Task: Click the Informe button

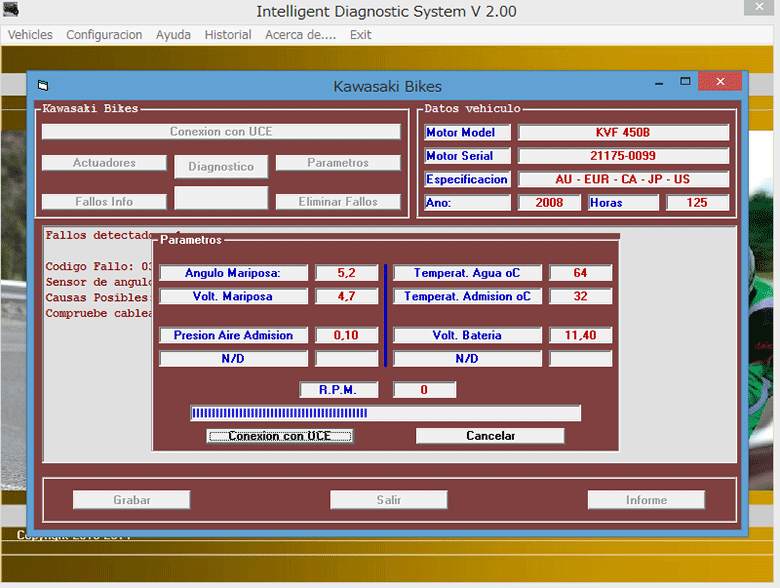Action: click(x=646, y=500)
